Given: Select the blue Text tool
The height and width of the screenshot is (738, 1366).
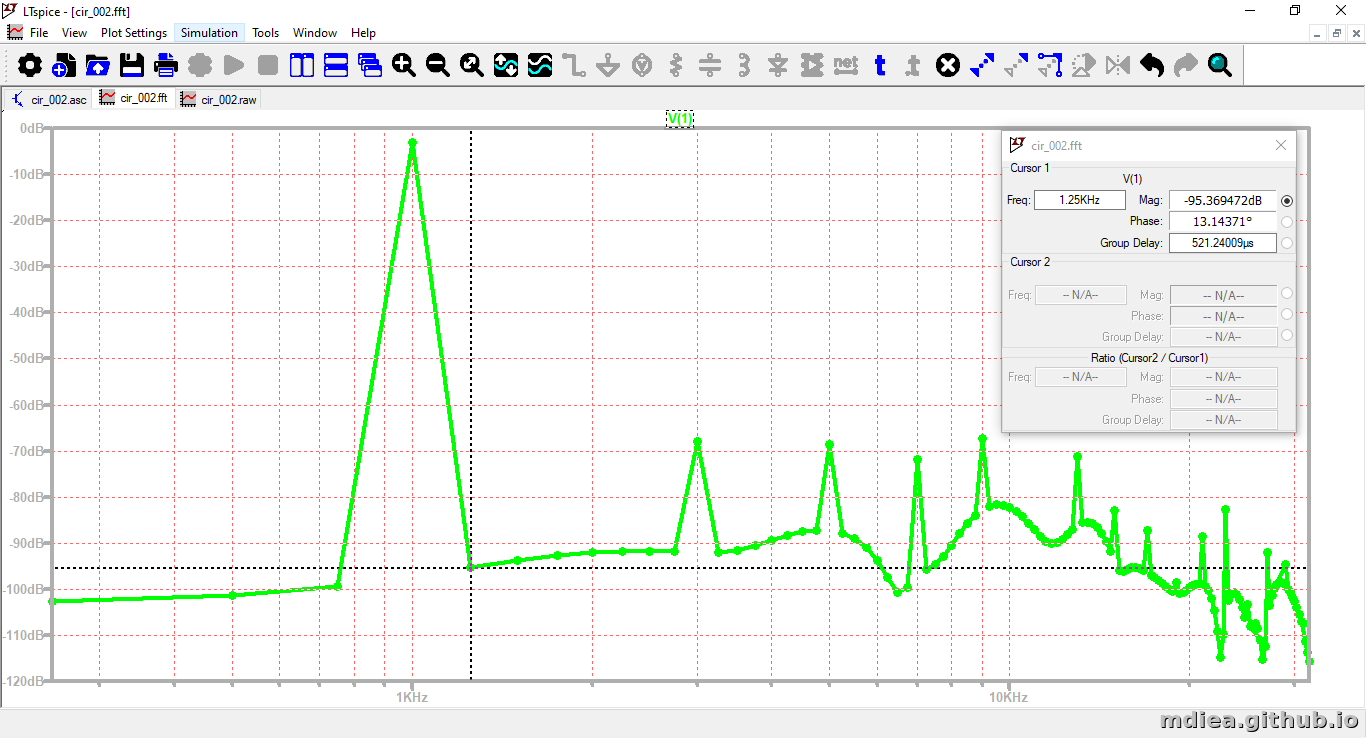Looking at the screenshot, I should pyautogui.click(x=880, y=66).
